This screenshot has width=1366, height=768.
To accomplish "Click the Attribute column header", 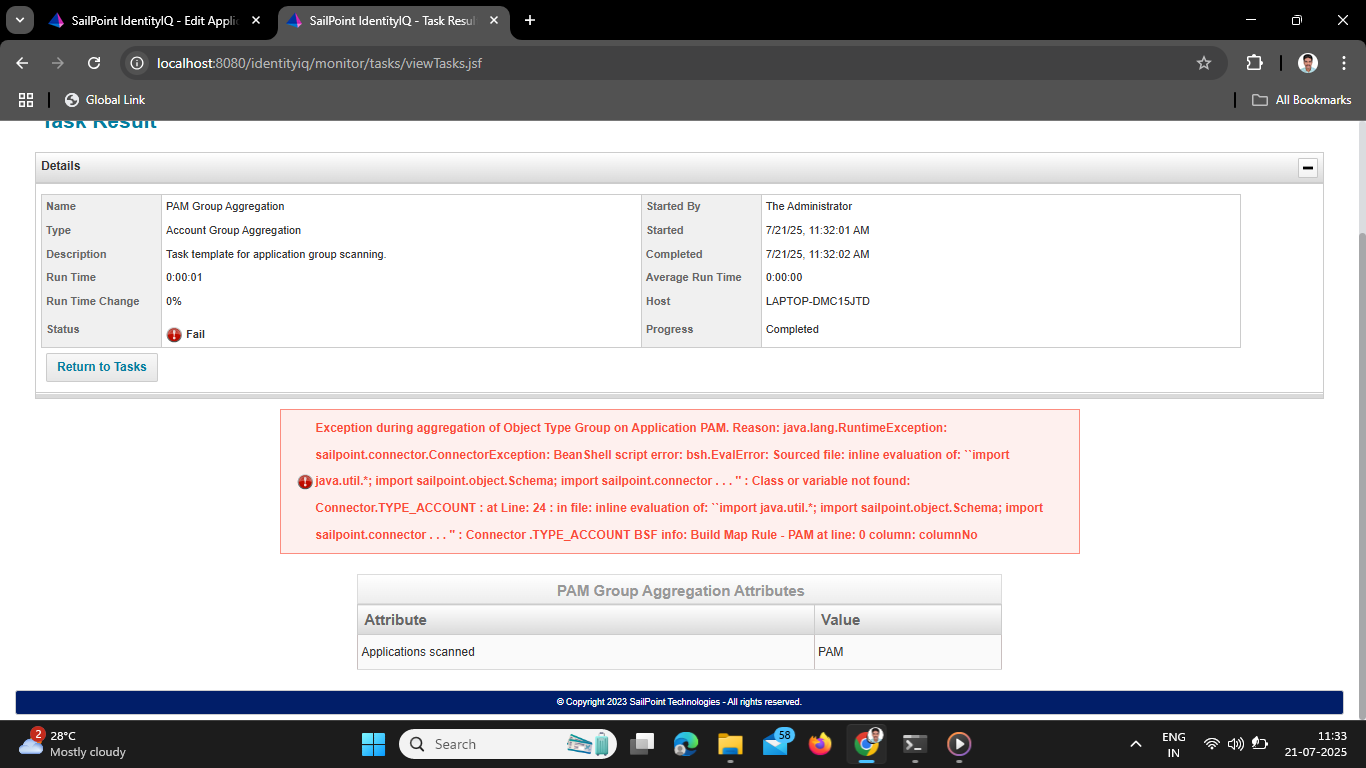I will point(586,620).
